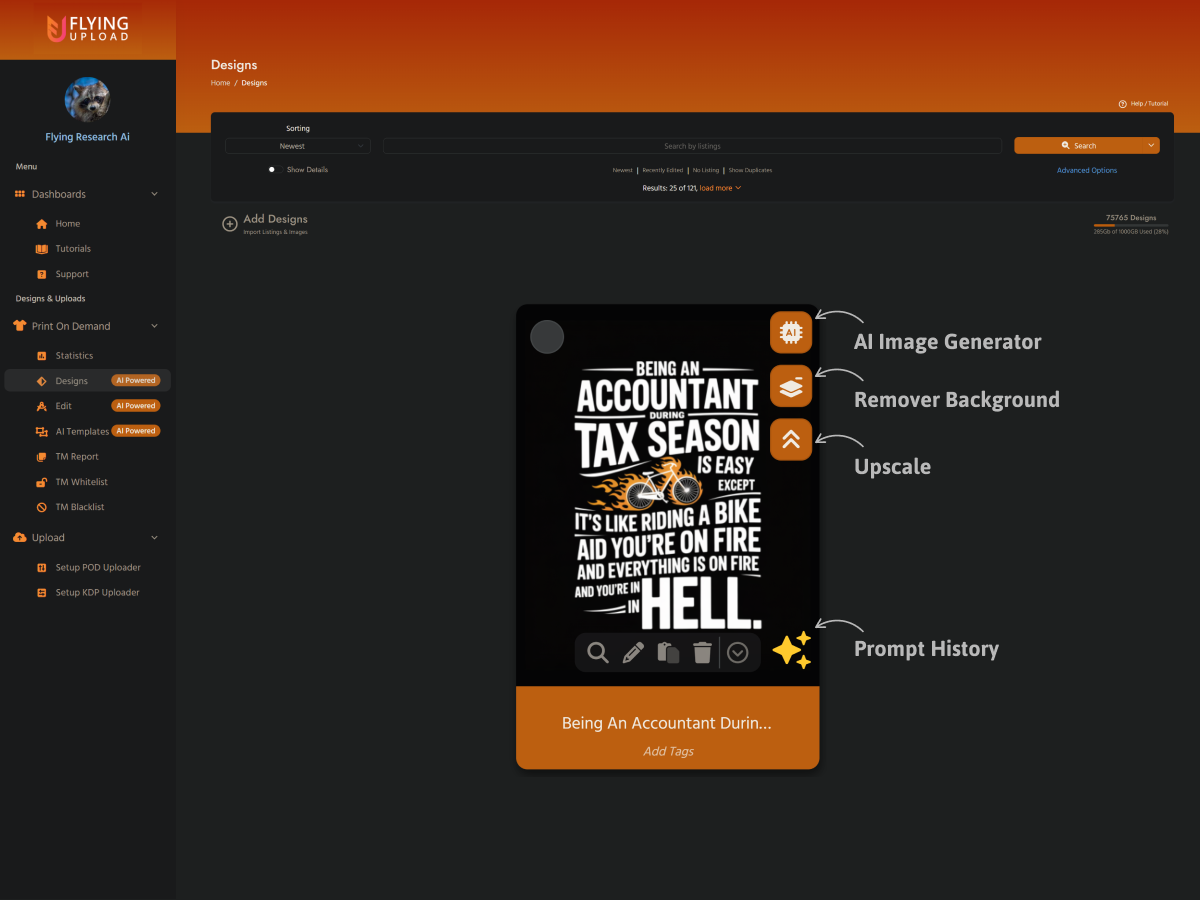Screen dimensions: 1200x900
Task: Open Help / Tutorial question mark icon
Action: [x=1123, y=104]
